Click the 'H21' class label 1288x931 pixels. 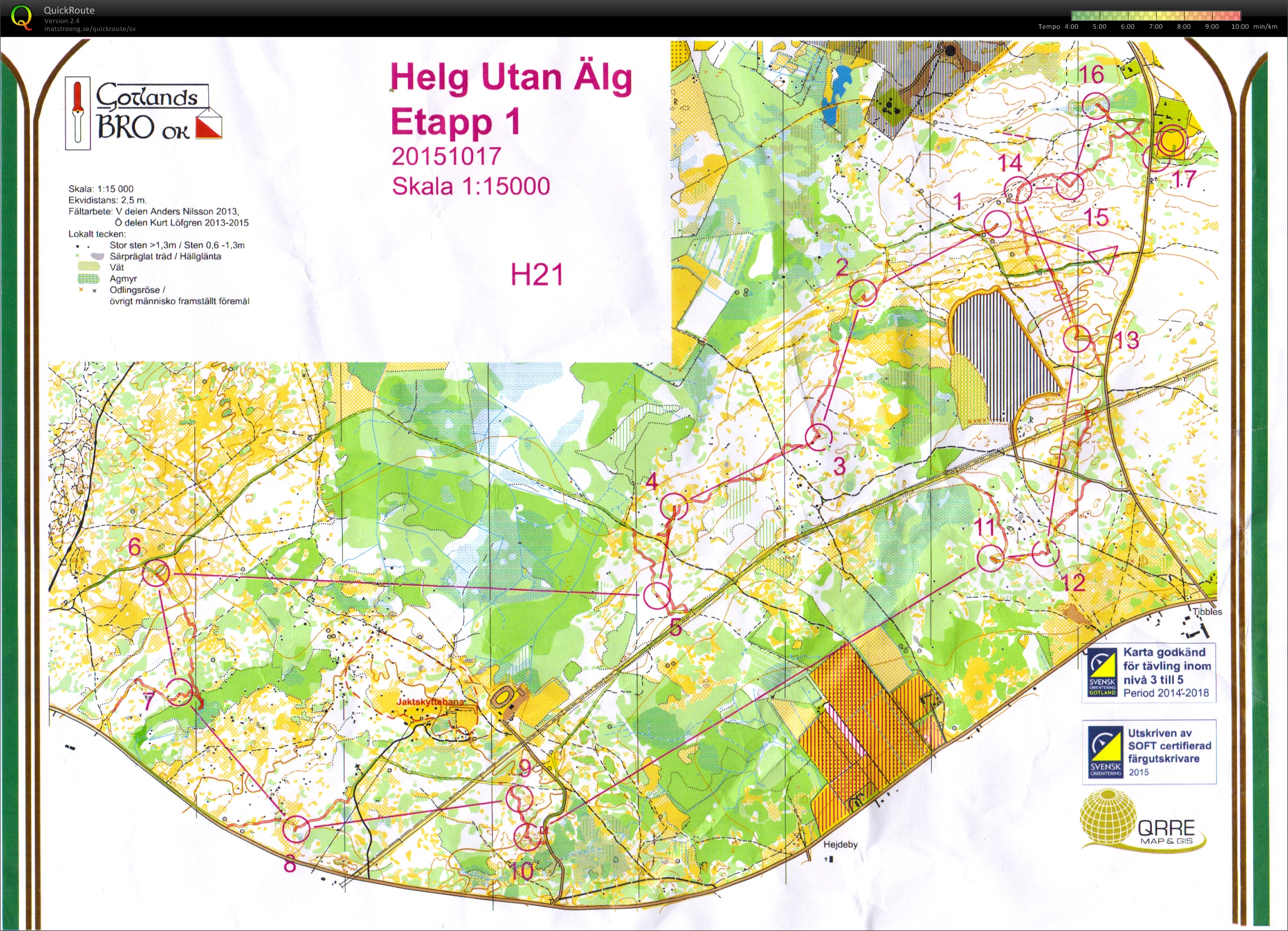pyautogui.click(x=537, y=275)
